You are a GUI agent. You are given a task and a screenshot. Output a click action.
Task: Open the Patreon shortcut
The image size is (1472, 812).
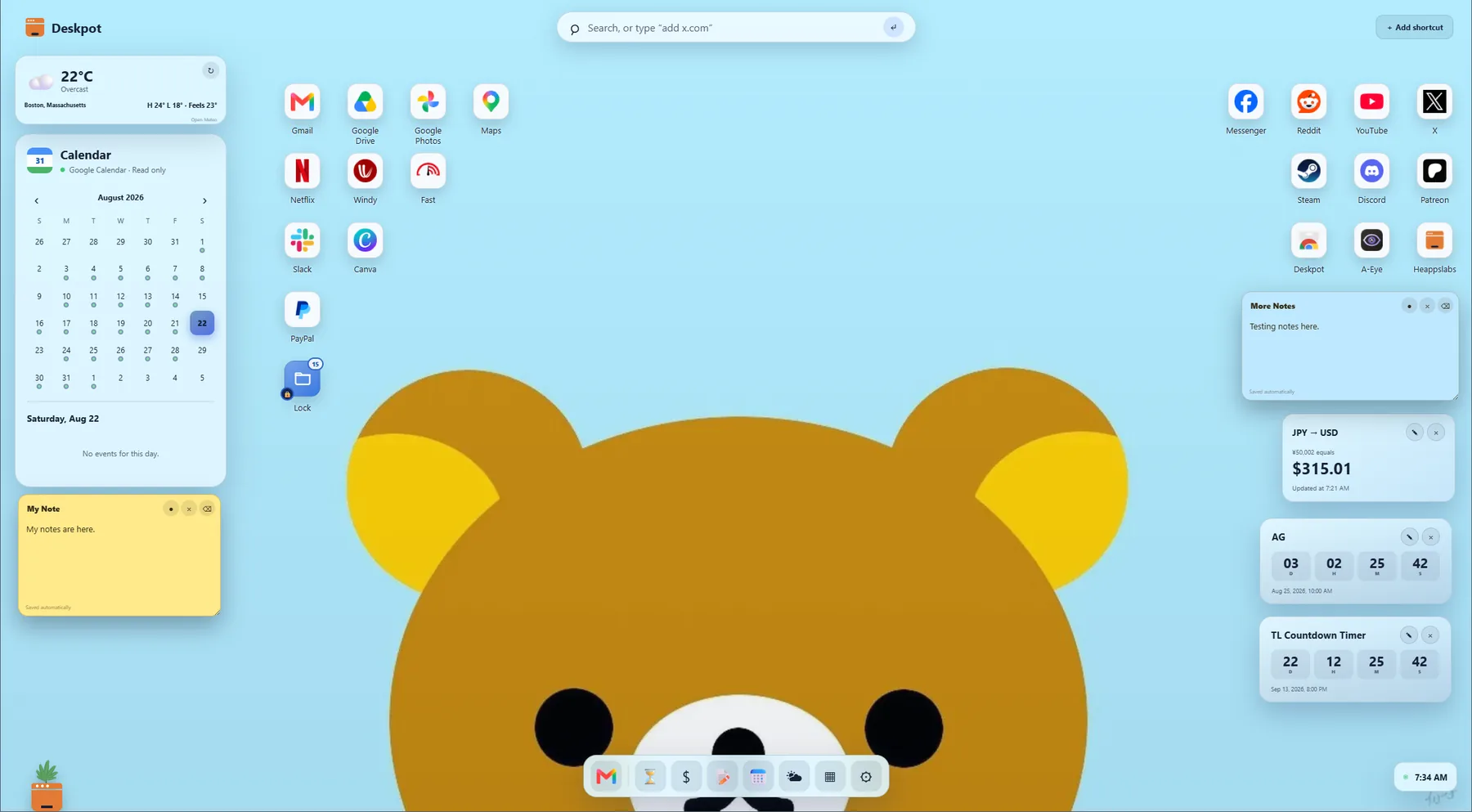click(1434, 172)
